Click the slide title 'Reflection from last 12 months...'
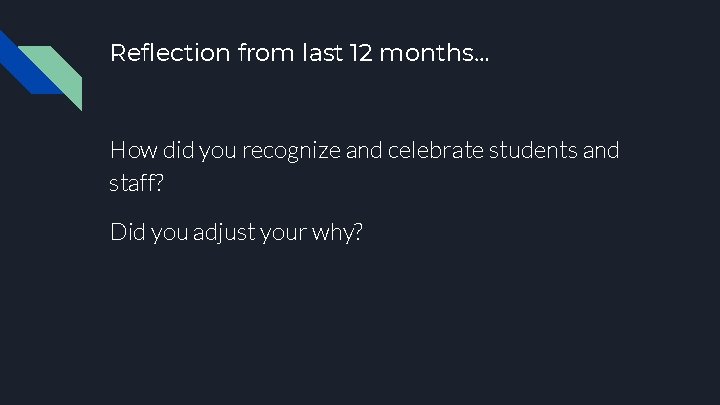720x405 pixels. tap(300, 53)
